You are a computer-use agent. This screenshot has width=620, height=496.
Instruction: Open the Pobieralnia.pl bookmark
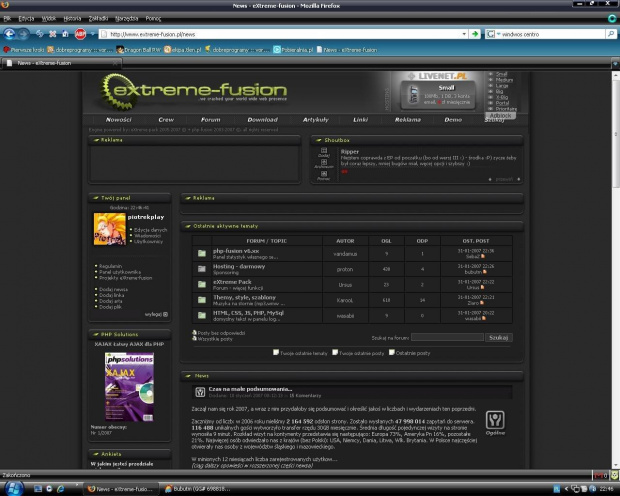(x=293, y=50)
